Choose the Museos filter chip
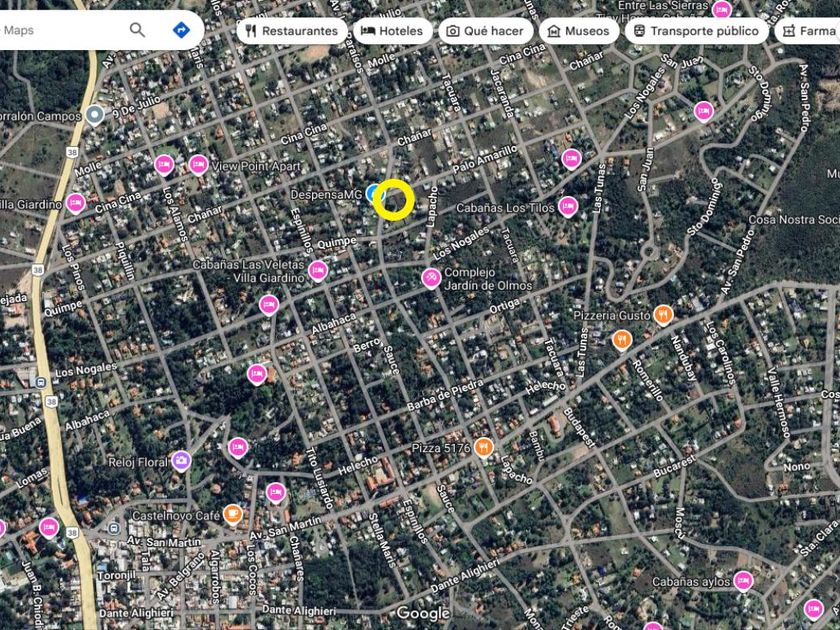Image resolution: width=840 pixels, height=630 pixels. point(577,31)
